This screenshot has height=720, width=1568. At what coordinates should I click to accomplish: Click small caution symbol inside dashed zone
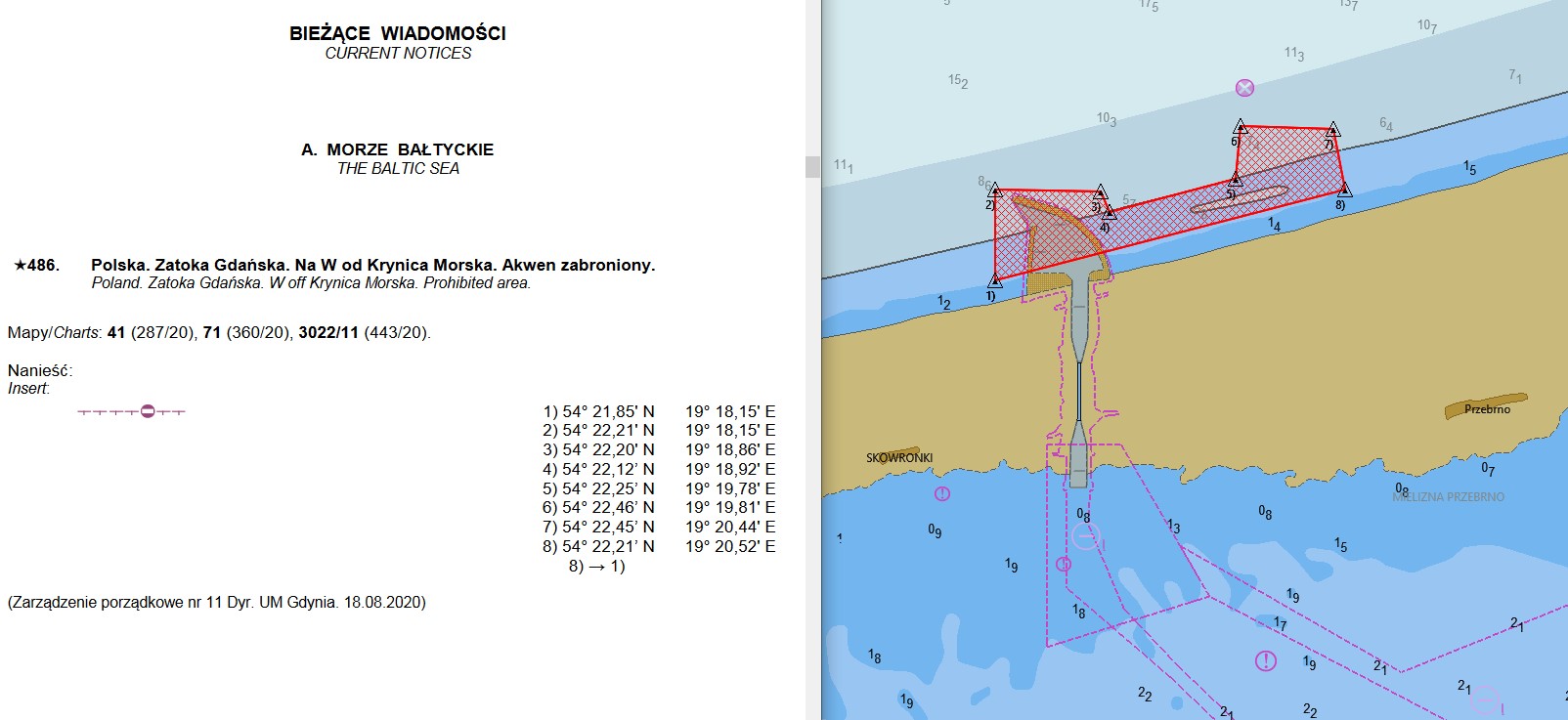(1064, 564)
